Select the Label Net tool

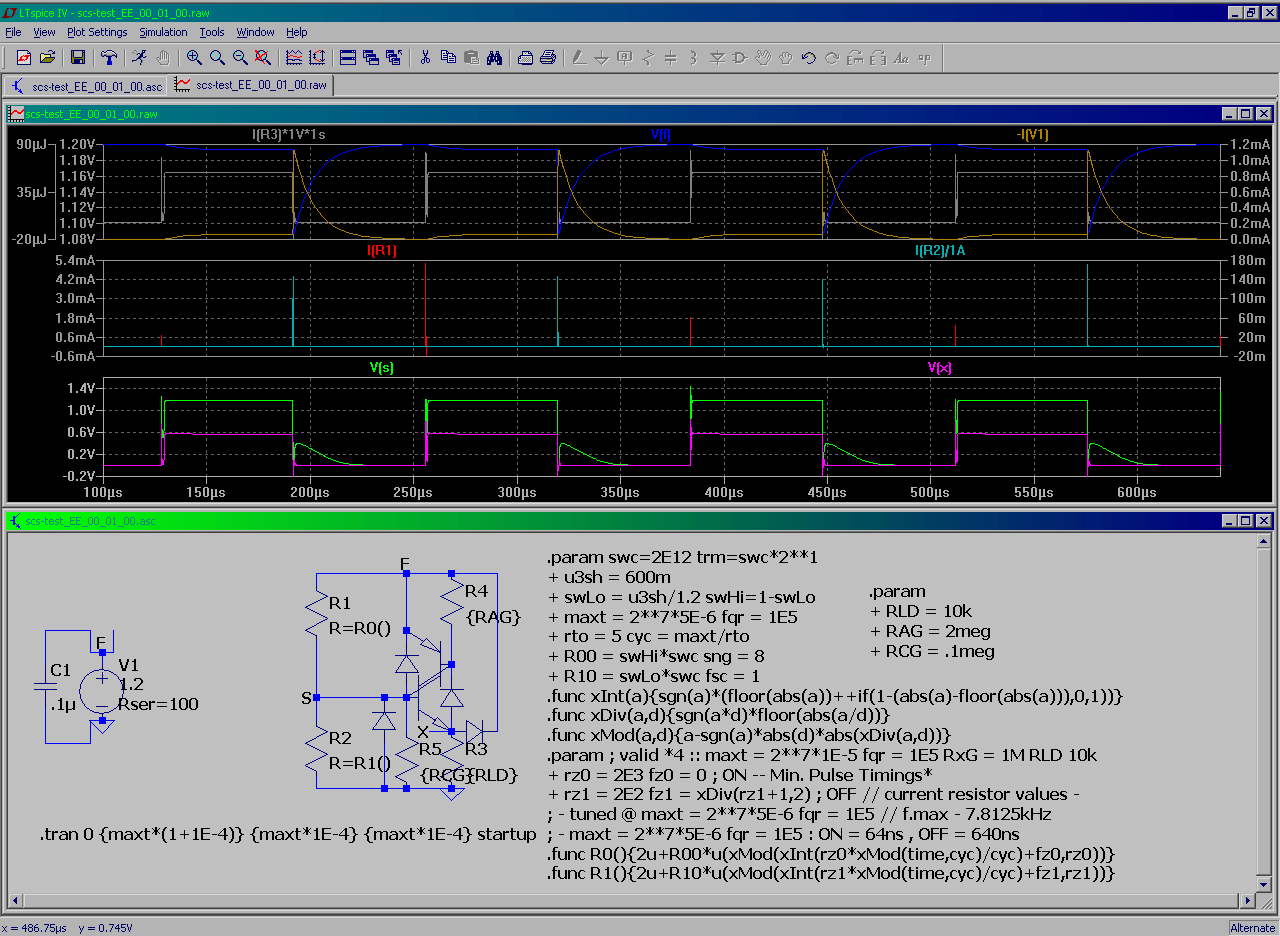(625, 58)
